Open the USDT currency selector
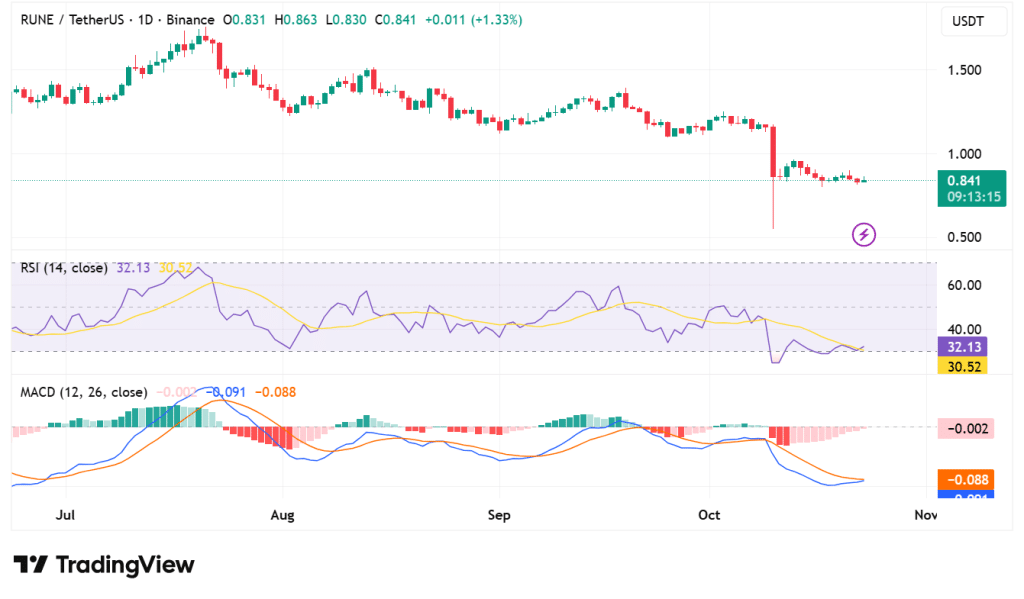 point(965,20)
